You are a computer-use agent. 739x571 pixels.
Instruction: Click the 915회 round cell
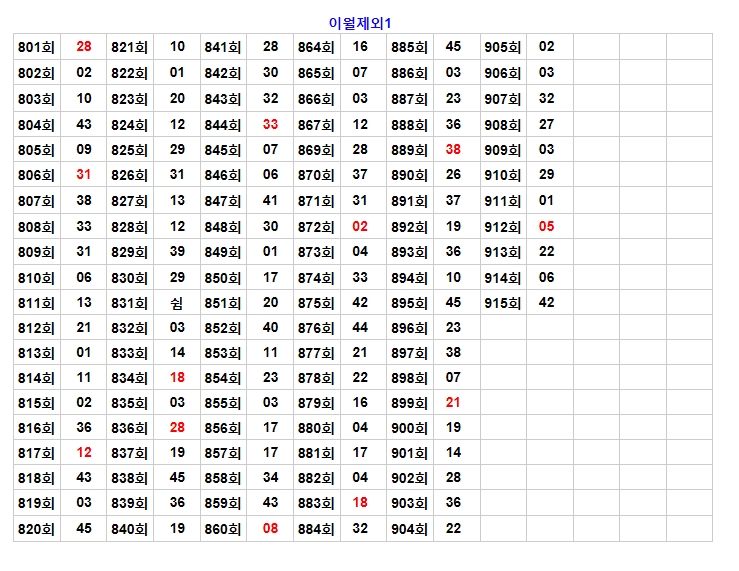pos(503,303)
